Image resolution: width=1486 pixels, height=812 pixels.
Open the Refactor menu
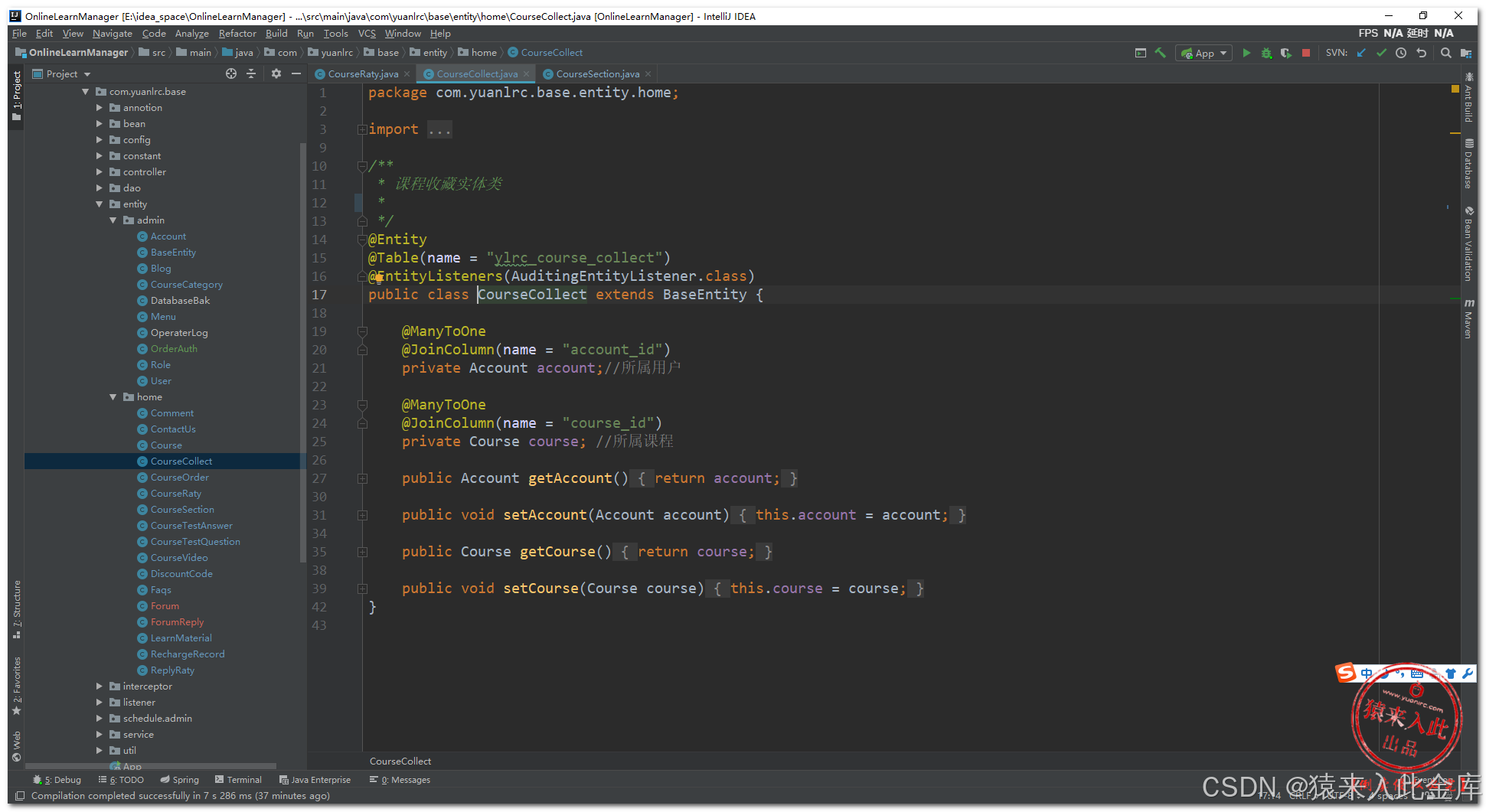coord(237,34)
